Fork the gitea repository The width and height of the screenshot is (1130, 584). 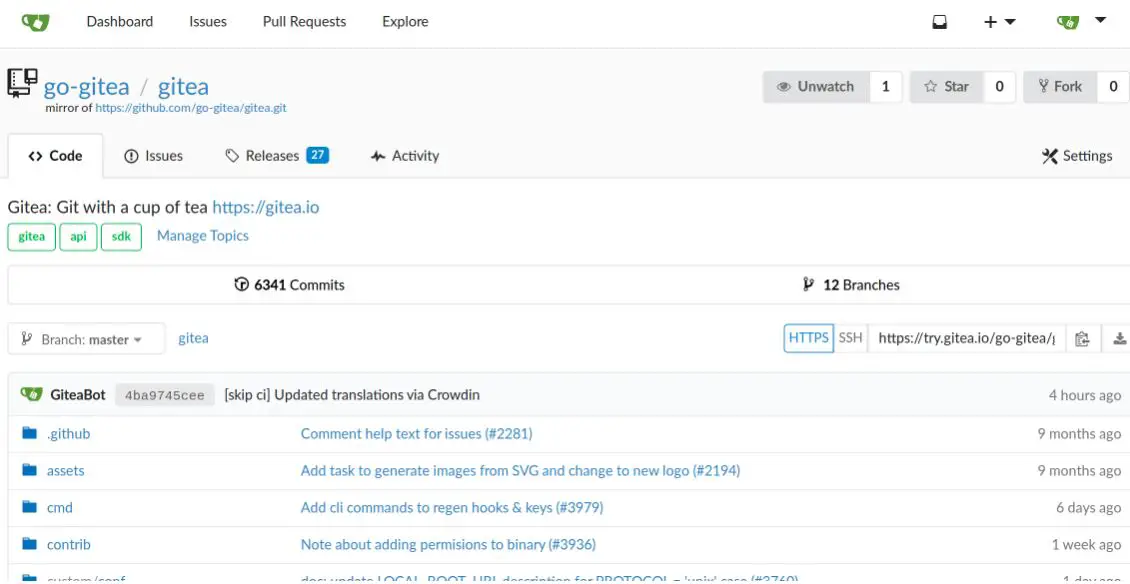[1060, 87]
